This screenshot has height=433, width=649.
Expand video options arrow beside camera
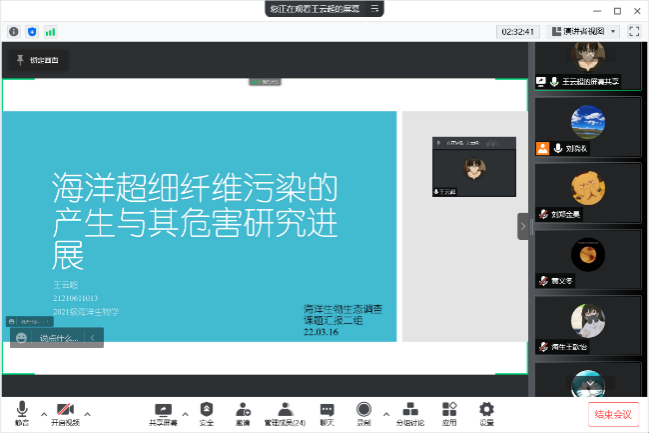(87, 412)
